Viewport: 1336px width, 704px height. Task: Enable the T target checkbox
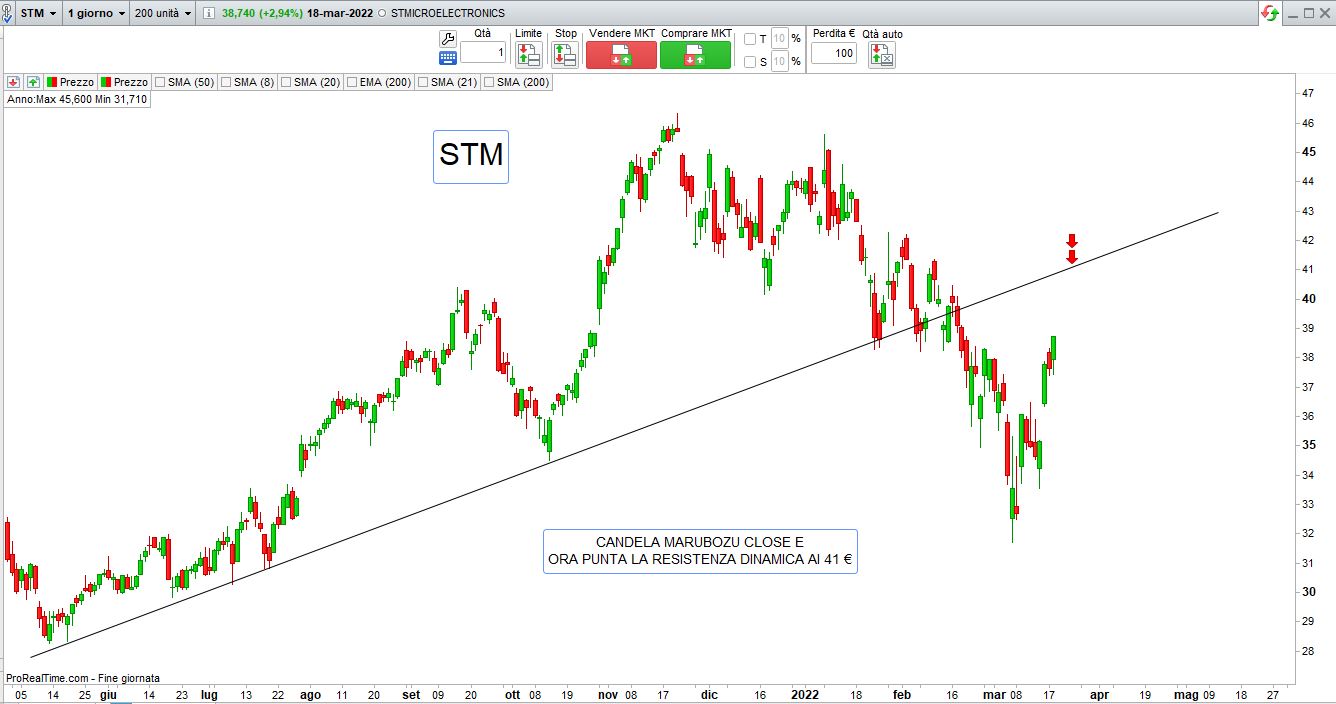pos(750,39)
